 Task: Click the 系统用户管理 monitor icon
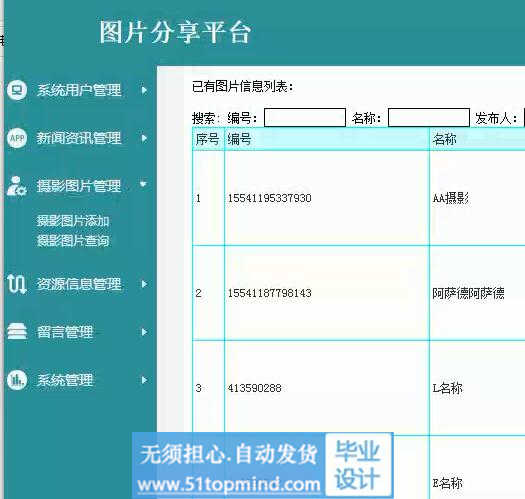(17, 90)
